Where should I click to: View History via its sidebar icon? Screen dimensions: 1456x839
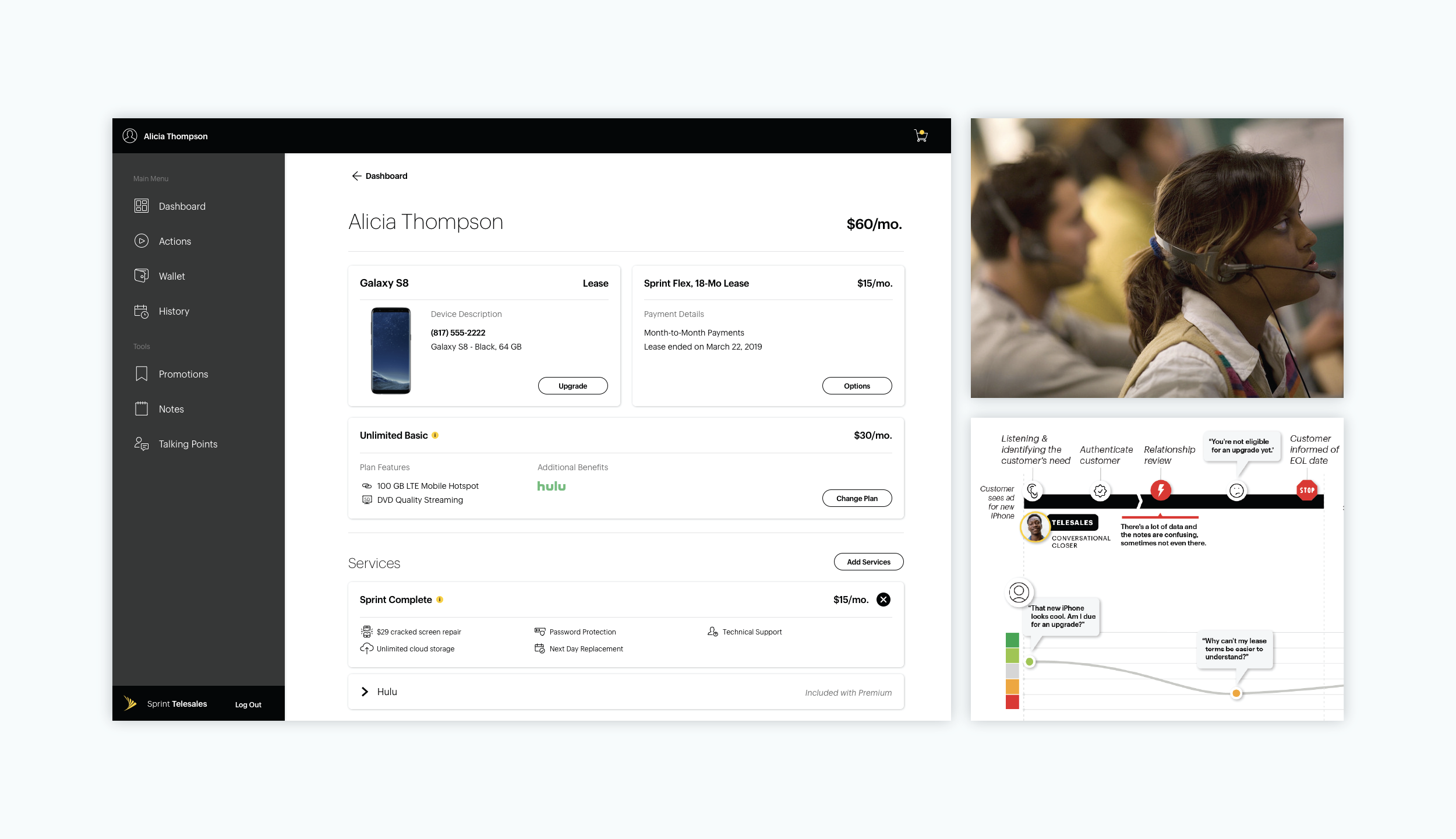[142, 311]
